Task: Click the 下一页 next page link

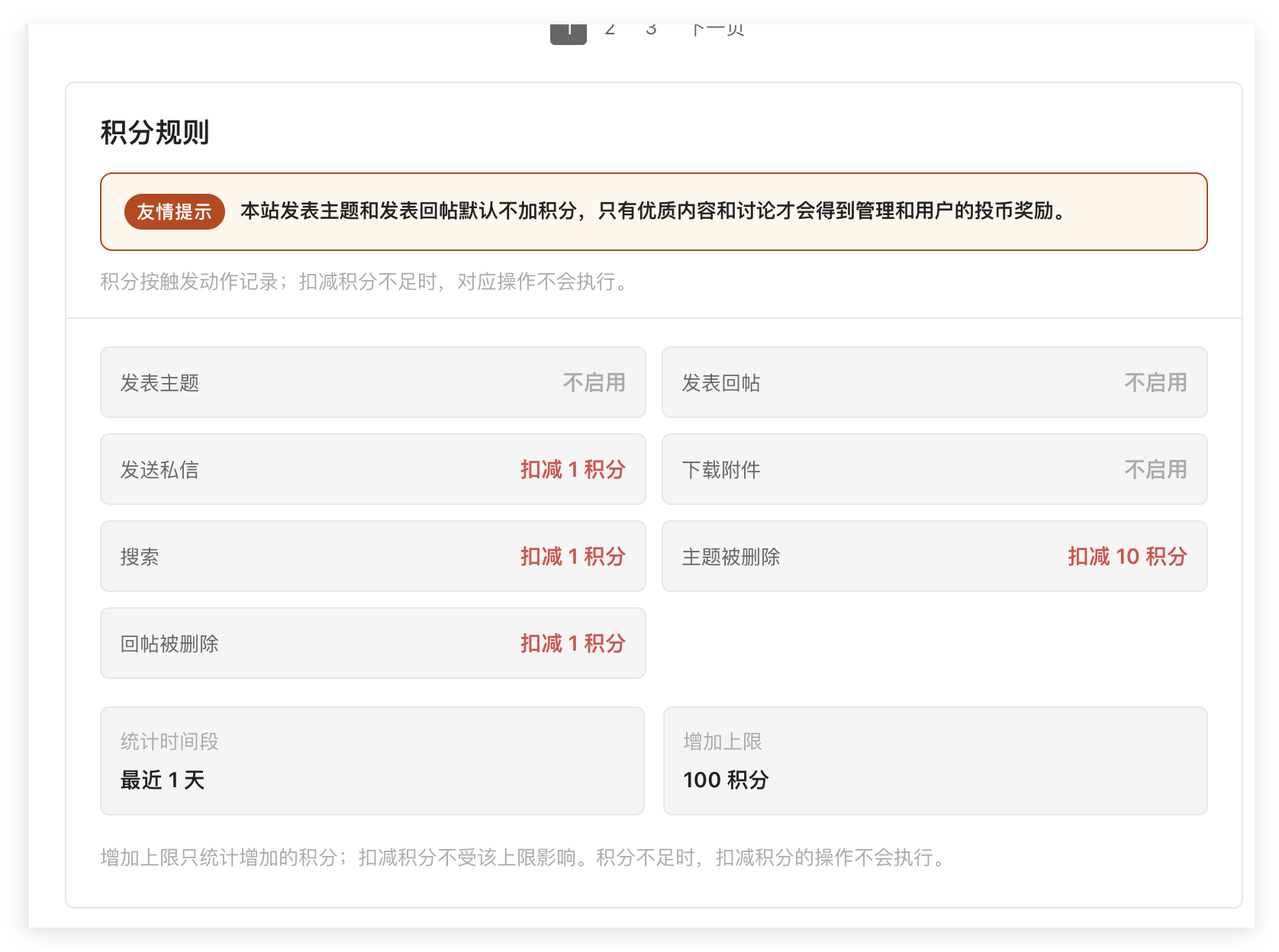Action: click(x=717, y=31)
